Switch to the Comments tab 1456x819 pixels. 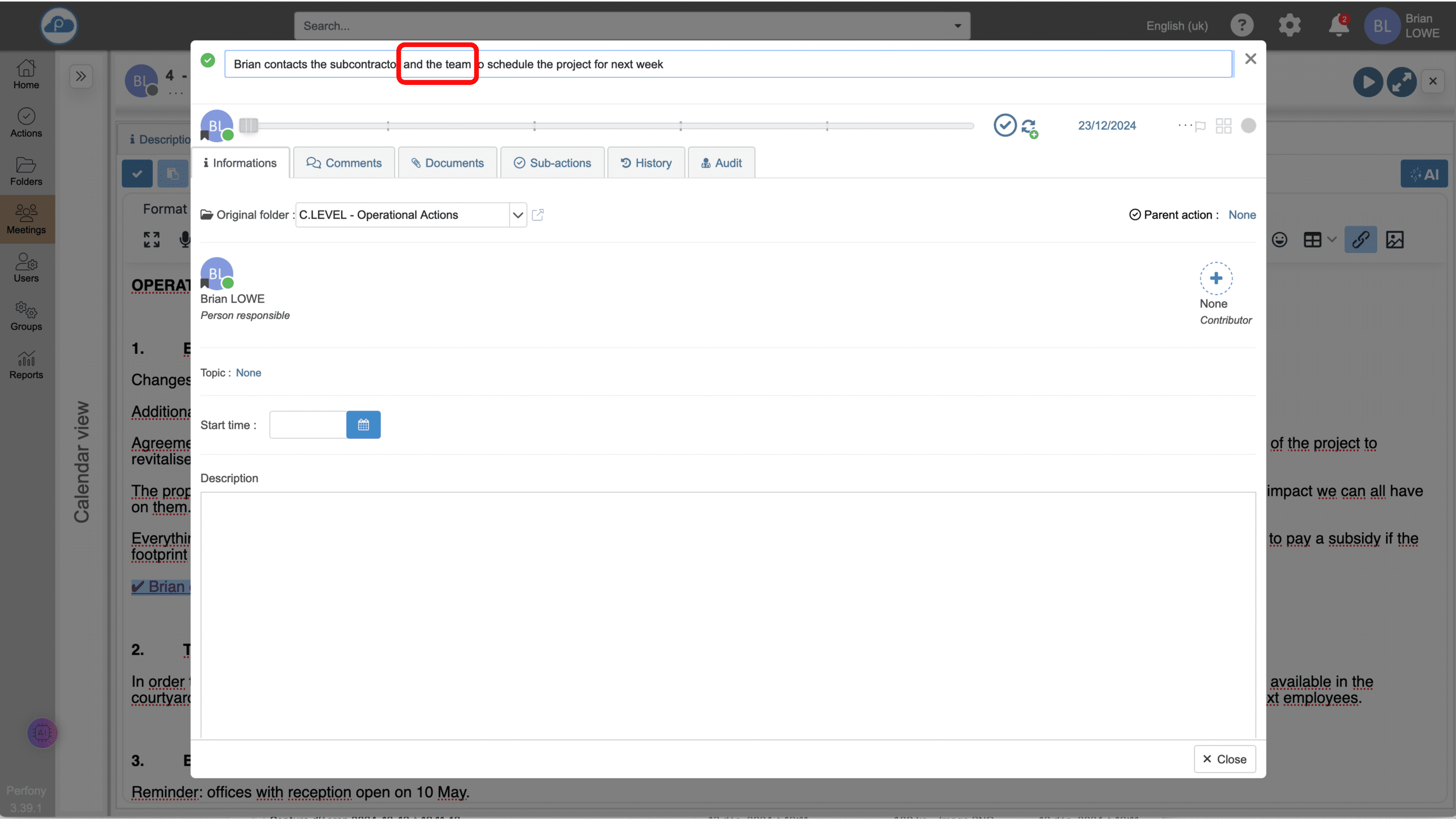pos(344,163)
